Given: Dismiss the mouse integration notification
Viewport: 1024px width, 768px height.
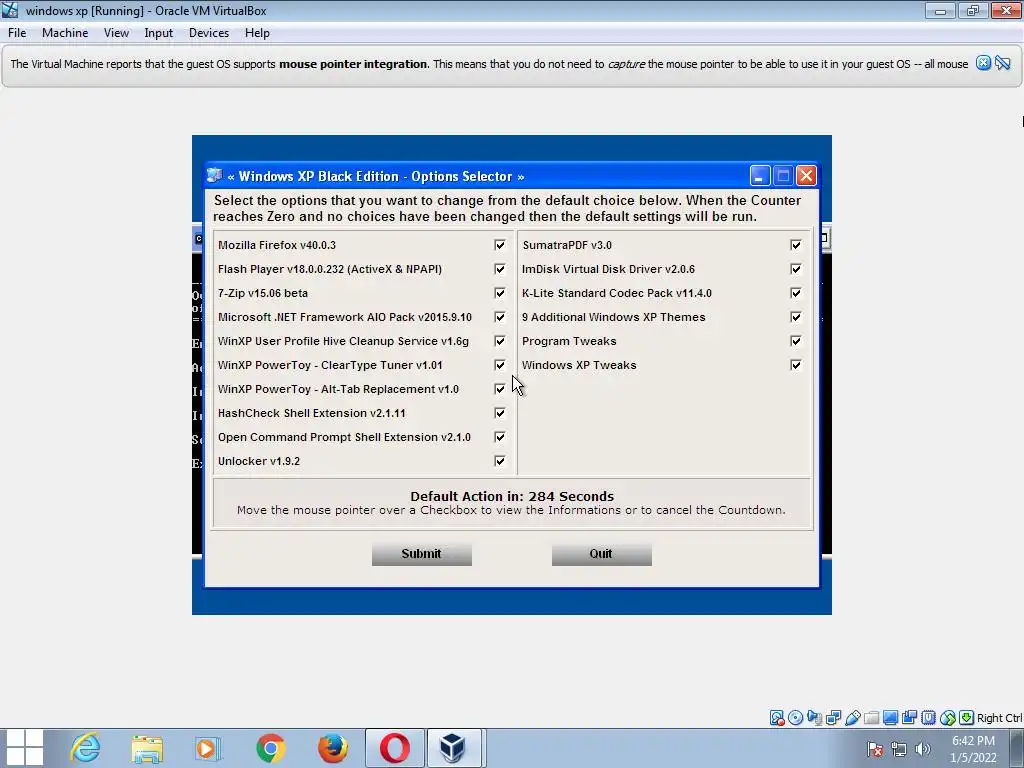Looking at the screenshot, I should point(984,63).
